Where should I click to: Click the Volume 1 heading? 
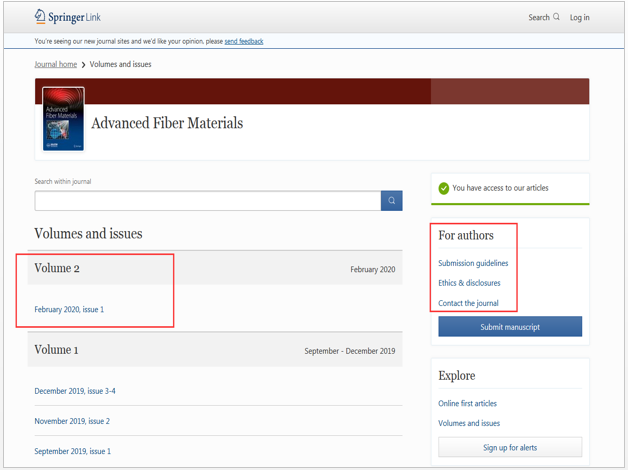pyautogui.click(x=56, y=349)
